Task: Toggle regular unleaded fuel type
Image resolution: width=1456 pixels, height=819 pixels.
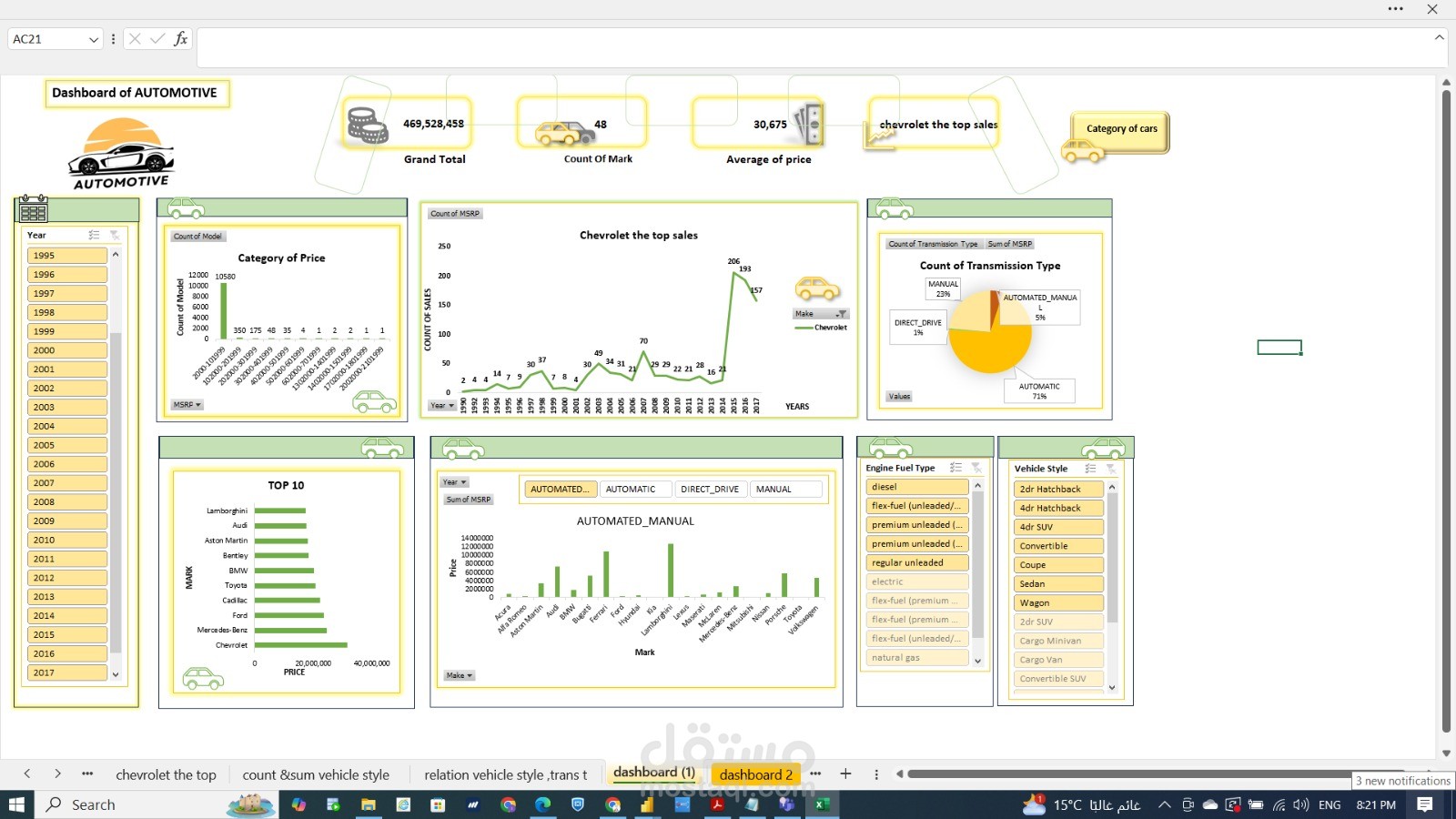Action: coord(917,563)
